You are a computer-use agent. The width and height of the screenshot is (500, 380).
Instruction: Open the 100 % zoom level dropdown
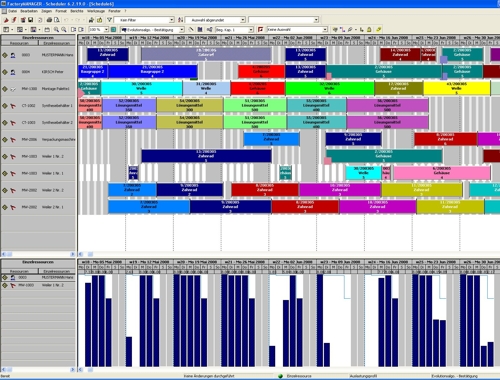(106, 30)
